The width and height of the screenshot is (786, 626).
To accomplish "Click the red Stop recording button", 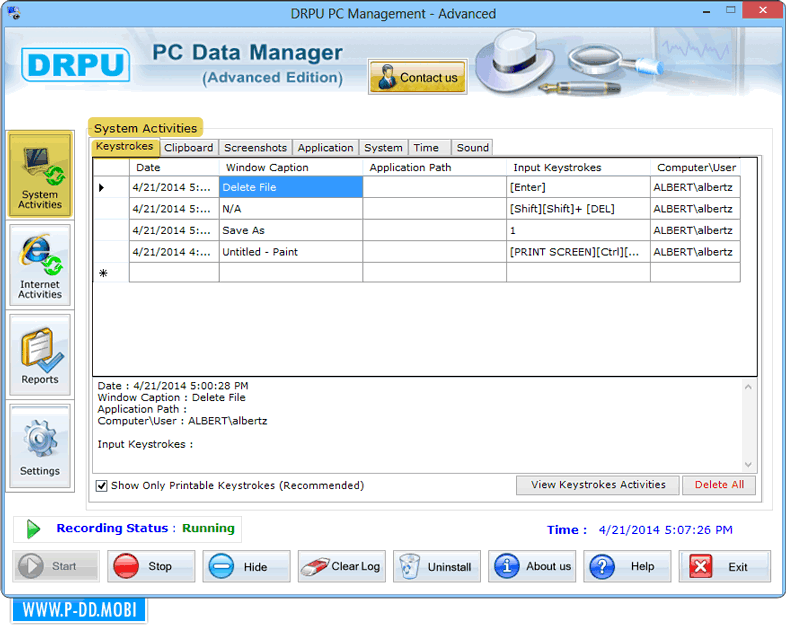I will tap(151, 566).
